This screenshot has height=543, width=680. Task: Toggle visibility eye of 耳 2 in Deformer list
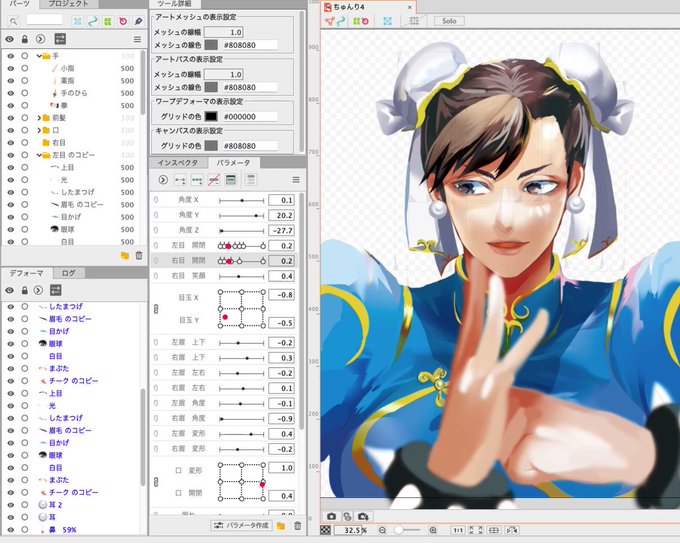click(11, 505)
